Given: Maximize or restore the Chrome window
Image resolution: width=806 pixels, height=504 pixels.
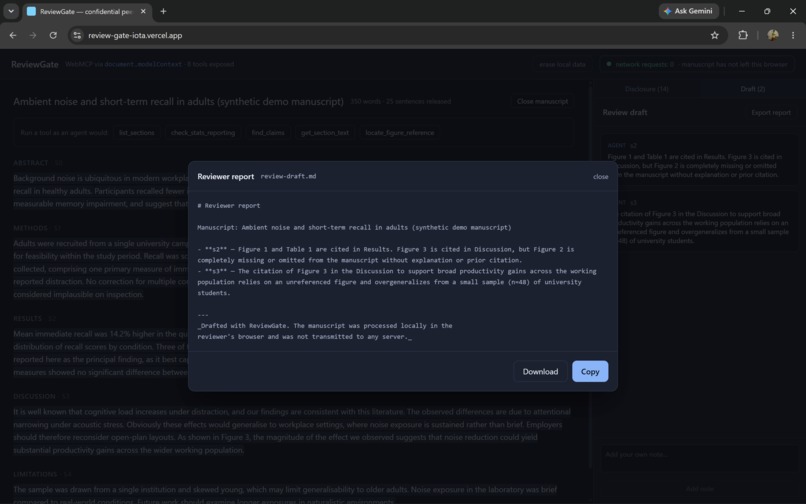Looking at the screenshot, I should 767,11.
